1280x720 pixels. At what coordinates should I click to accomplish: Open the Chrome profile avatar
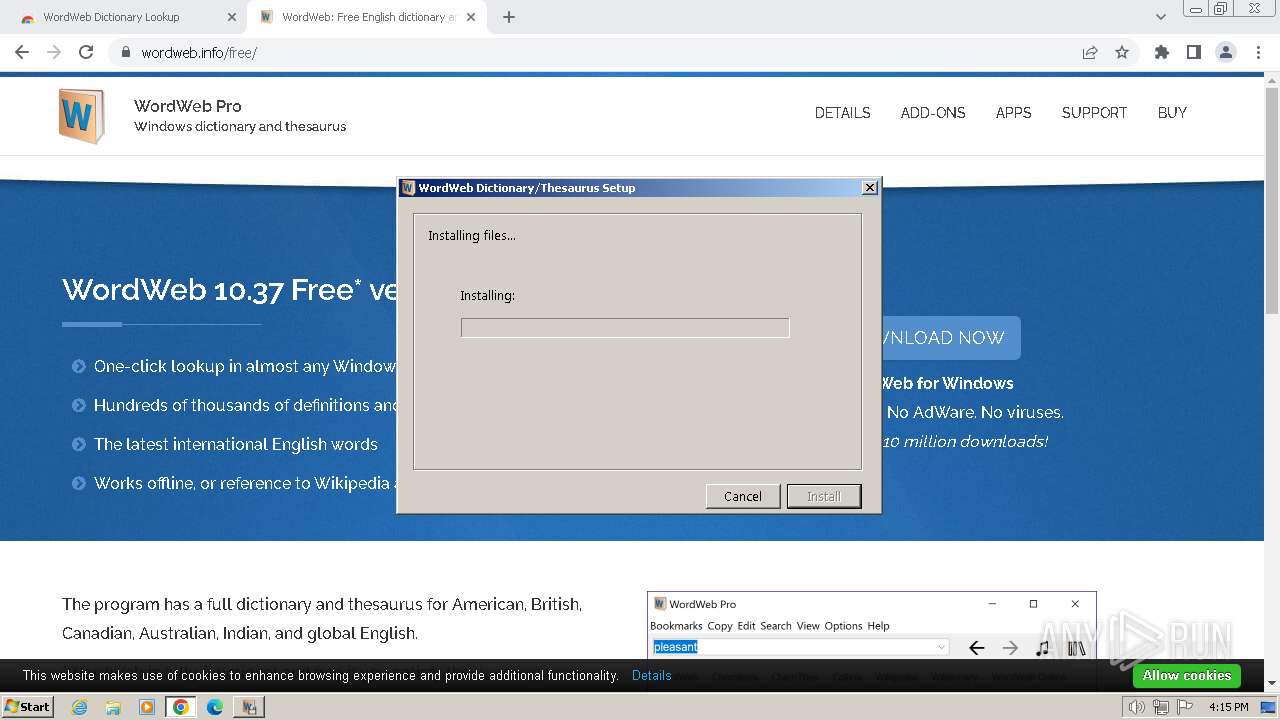(x=1226, y=52)
